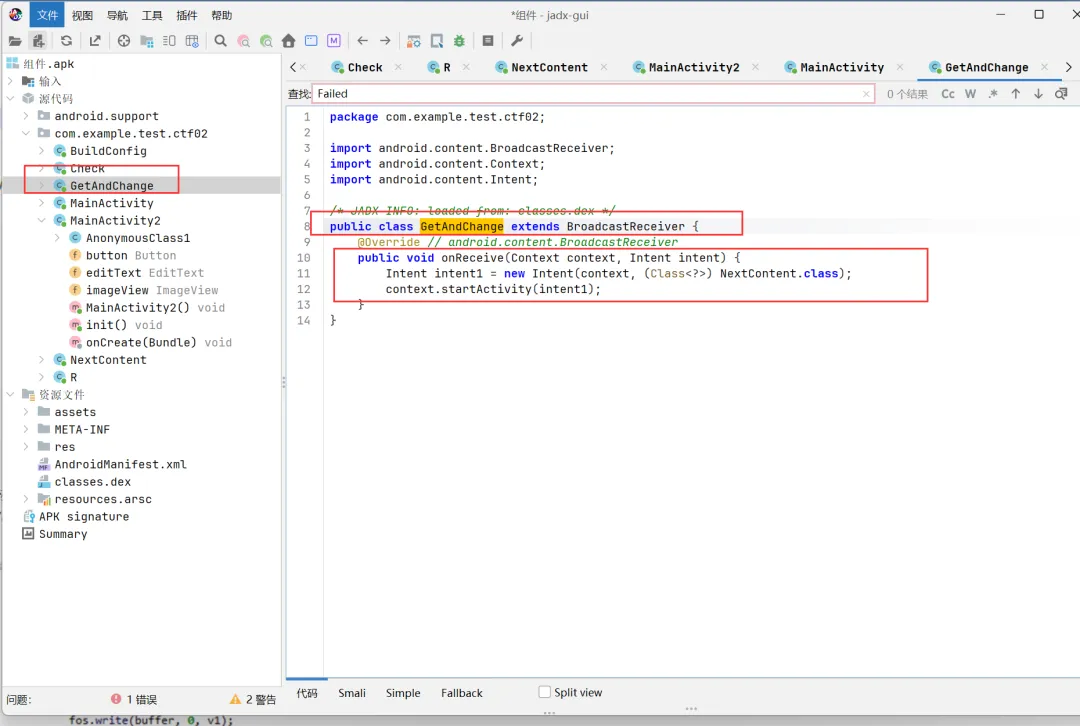Reload files with the refresh icon
Viewport: 1080px width, 726px height.
(66, 41)
